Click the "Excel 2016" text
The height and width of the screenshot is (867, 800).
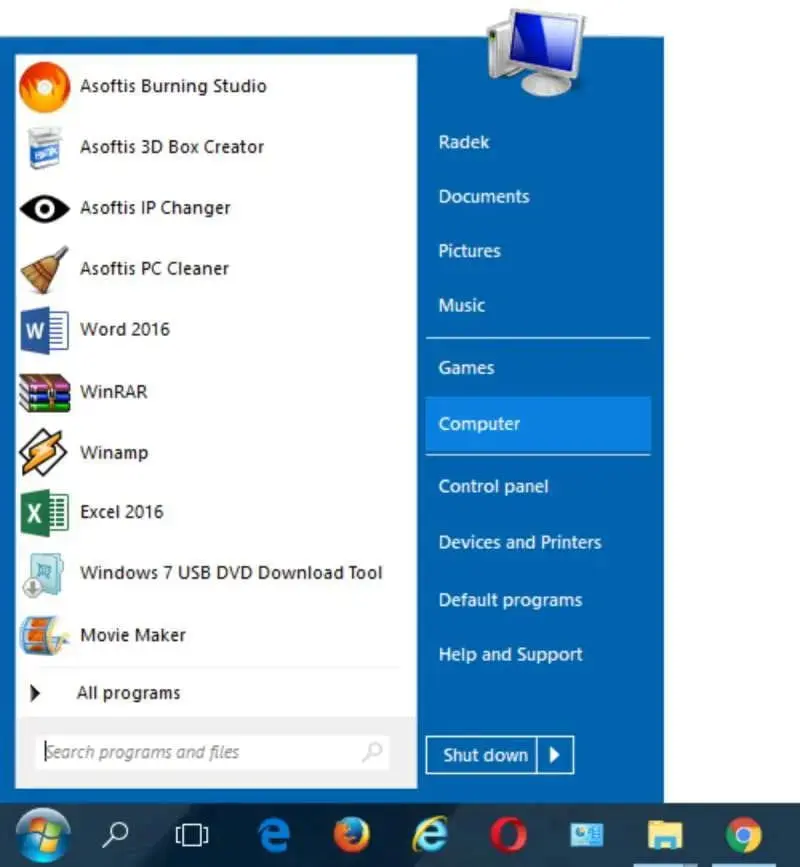[x=122, y=512]
